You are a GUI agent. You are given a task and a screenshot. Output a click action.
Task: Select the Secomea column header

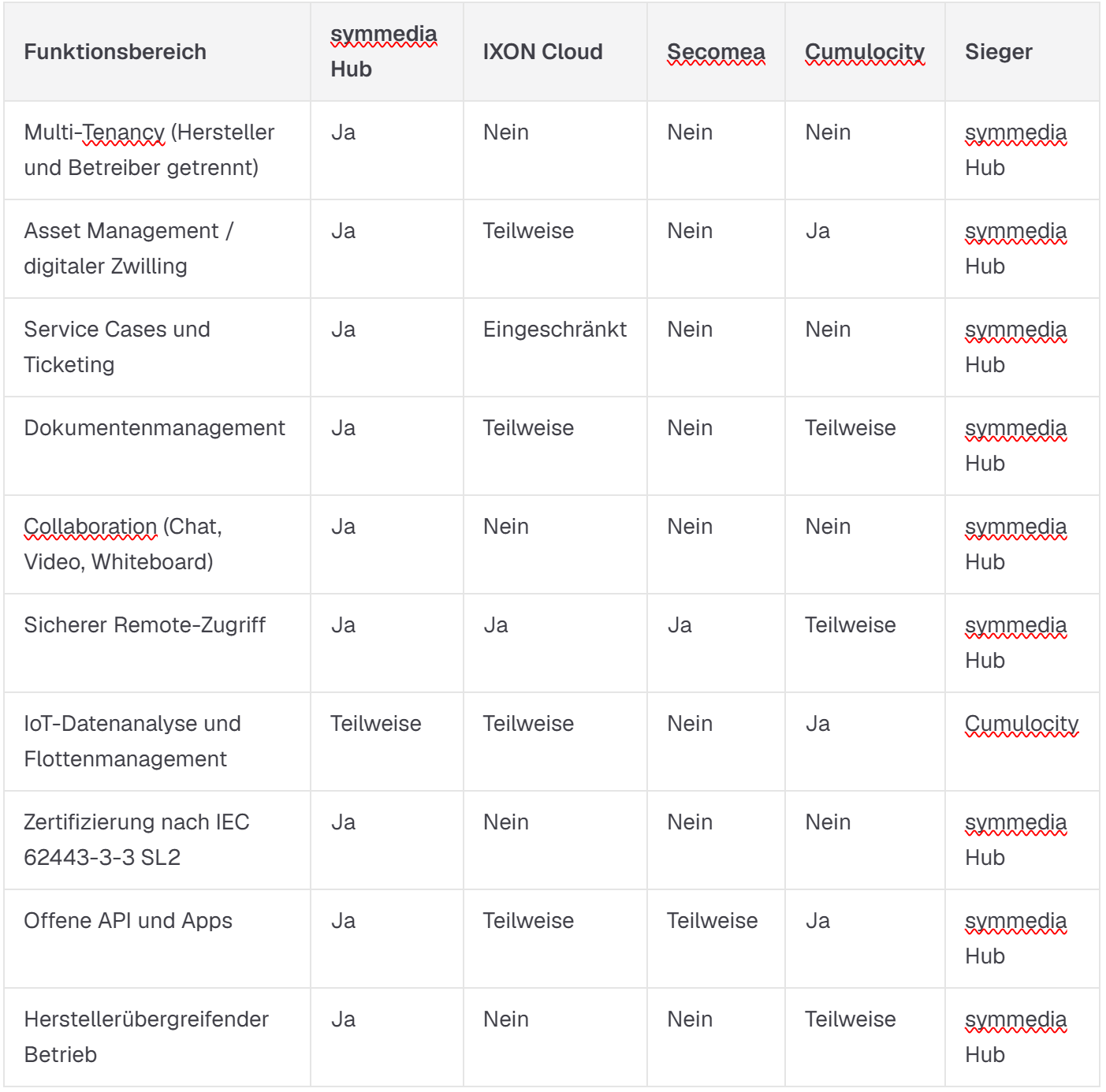pos(716,52)
